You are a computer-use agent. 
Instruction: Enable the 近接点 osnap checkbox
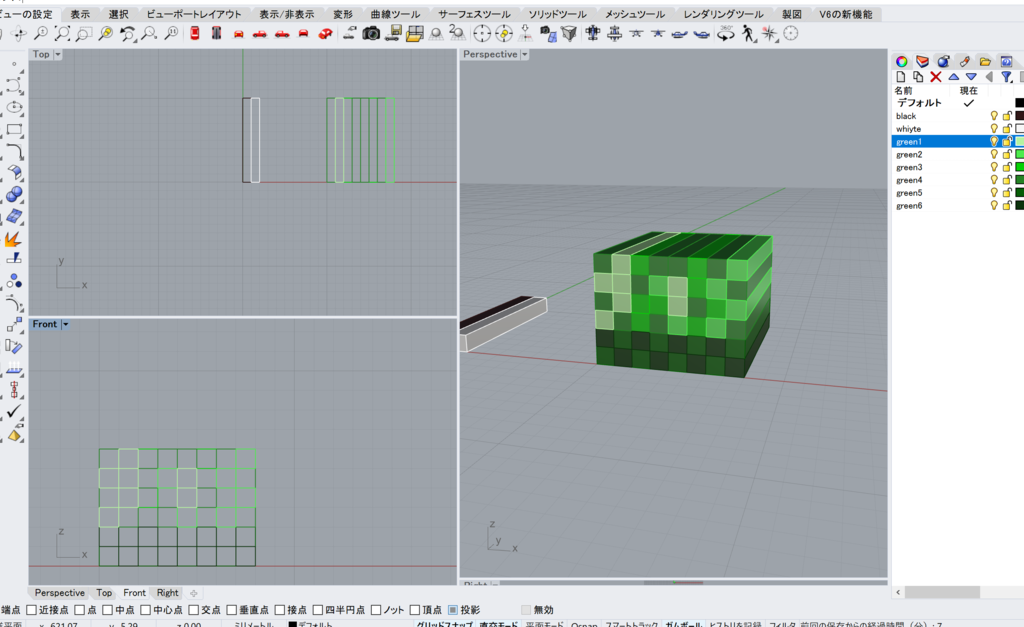pos(31,610)
